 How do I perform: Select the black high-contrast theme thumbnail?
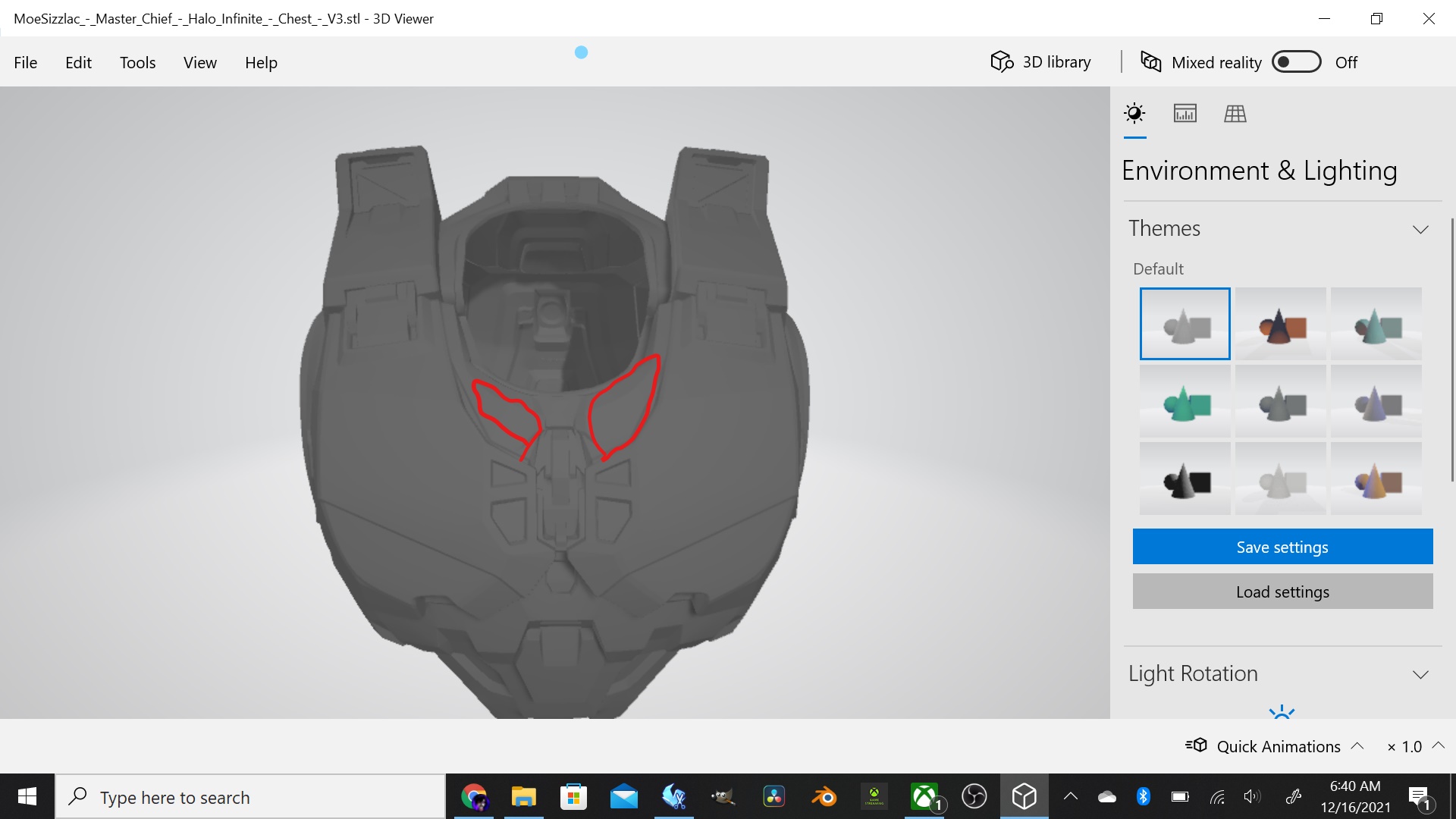click(x=1185, y=479)
